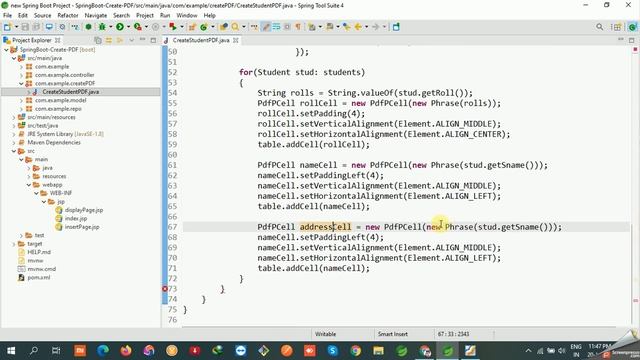Click the Firefox taskbar icon
640x360 pixels.
[126, 351]
